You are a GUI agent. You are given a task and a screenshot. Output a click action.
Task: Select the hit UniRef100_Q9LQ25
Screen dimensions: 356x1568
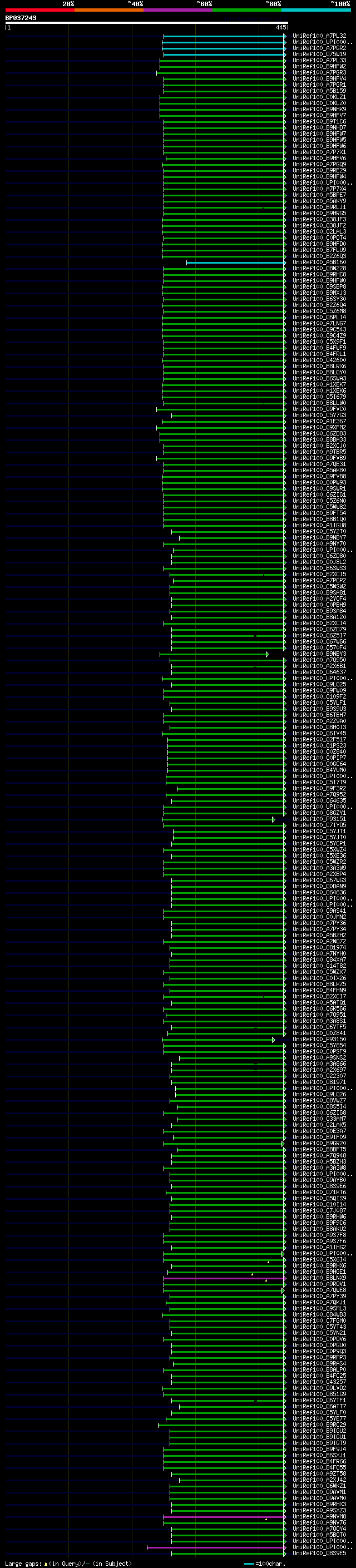tap(319, 684)
